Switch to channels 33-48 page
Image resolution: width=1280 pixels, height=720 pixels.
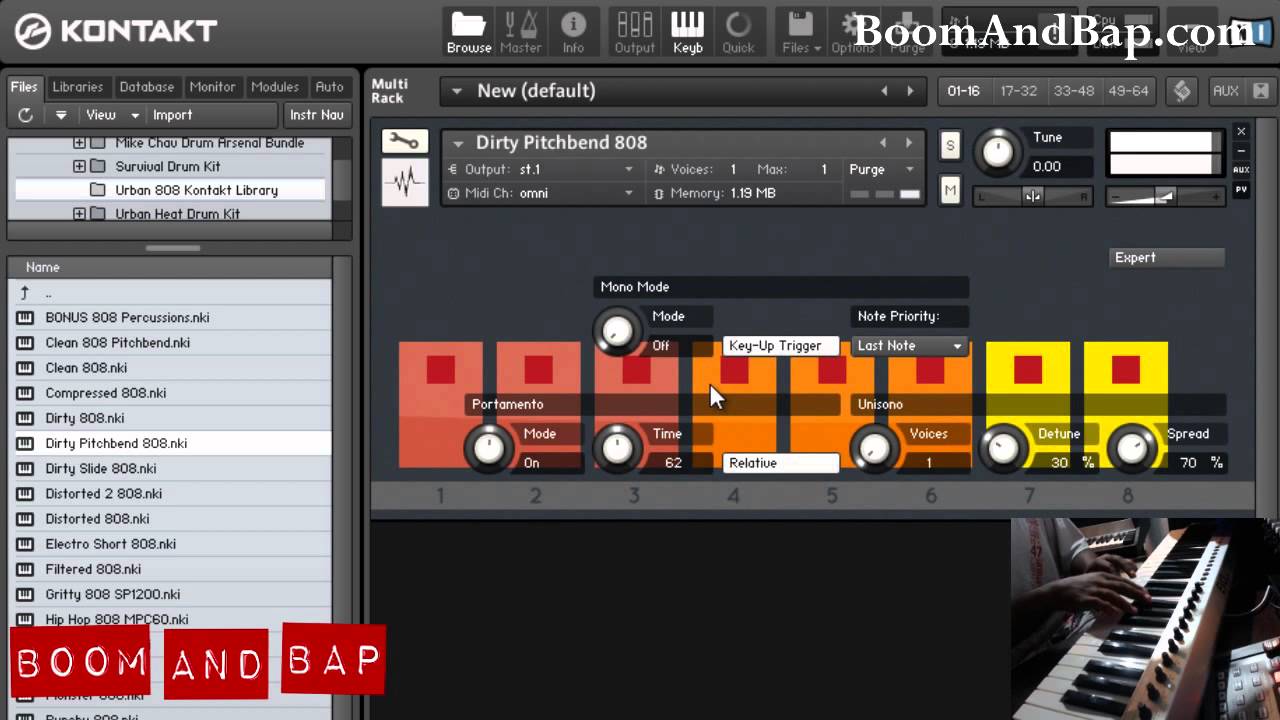pos(1073,91)
